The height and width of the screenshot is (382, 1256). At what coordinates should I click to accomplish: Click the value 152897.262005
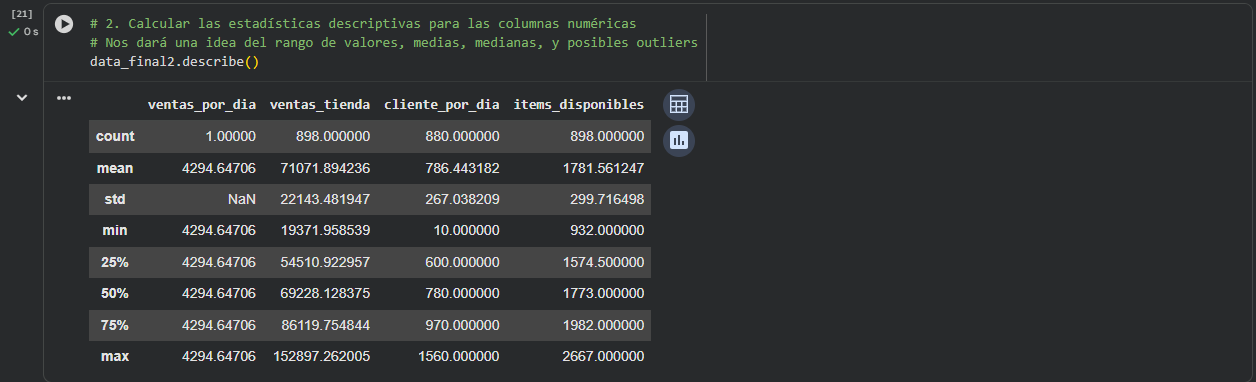click(322, 356)
